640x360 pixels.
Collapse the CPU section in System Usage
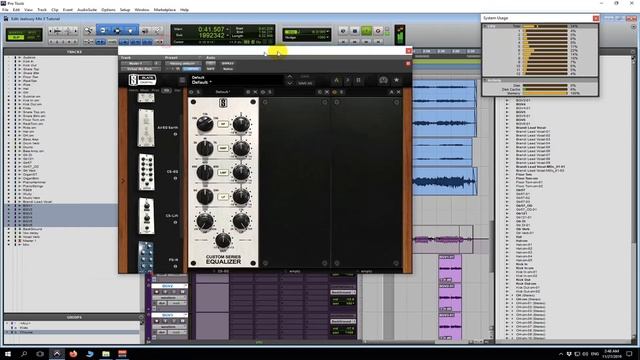pos(485,26)
